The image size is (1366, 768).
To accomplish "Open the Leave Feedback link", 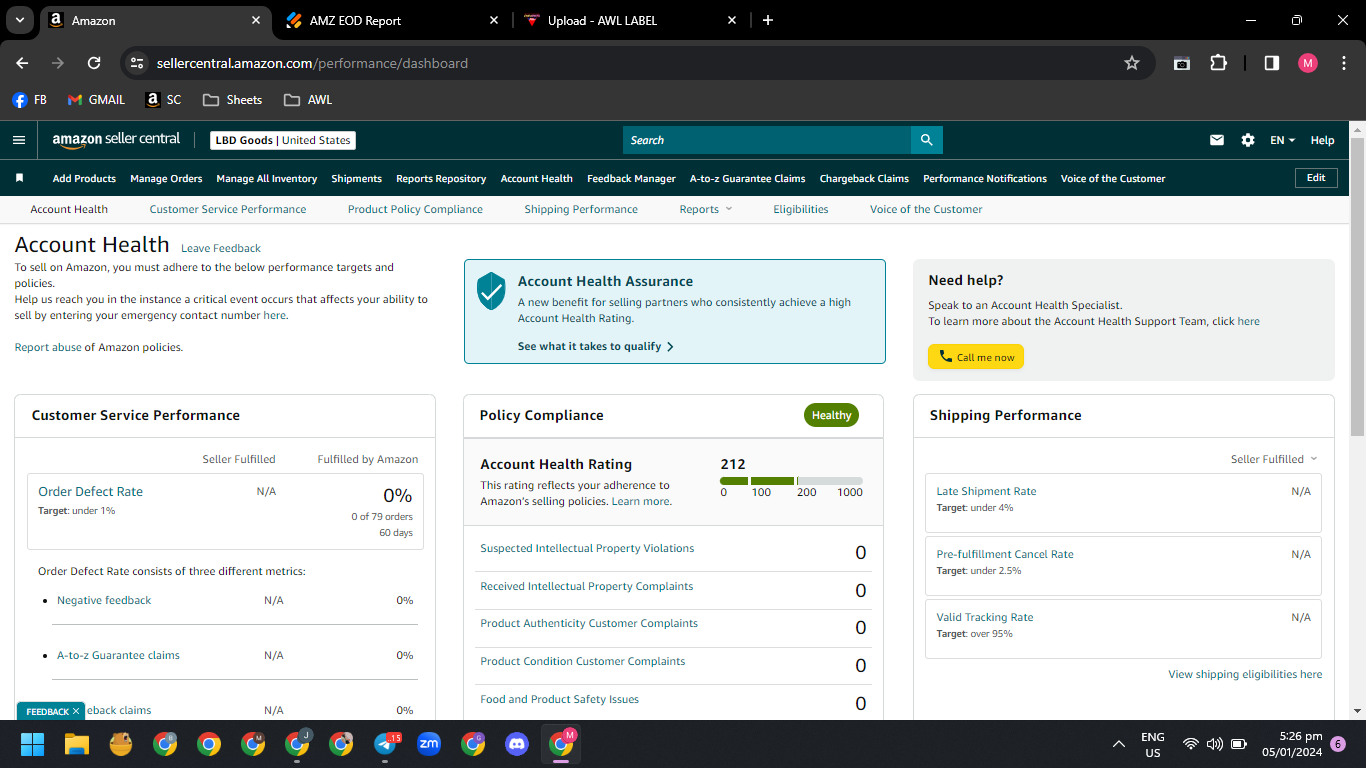I will coord(221,248).
